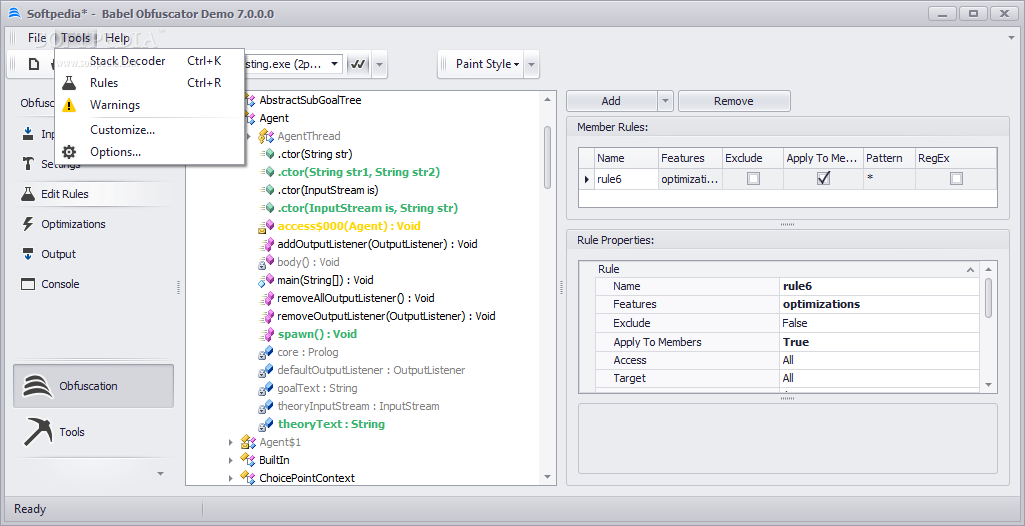The height and width of the screenshot is (526, 1025).
Task: Select the Pattern cell containing asterisk
Action: pyautogui.click(x=888, y=179)
